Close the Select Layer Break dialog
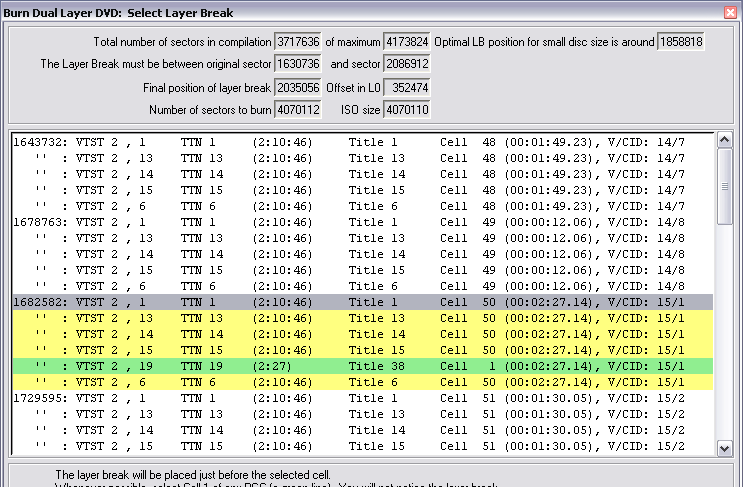This screenshot has height=487, width=743. coord(729,11)
